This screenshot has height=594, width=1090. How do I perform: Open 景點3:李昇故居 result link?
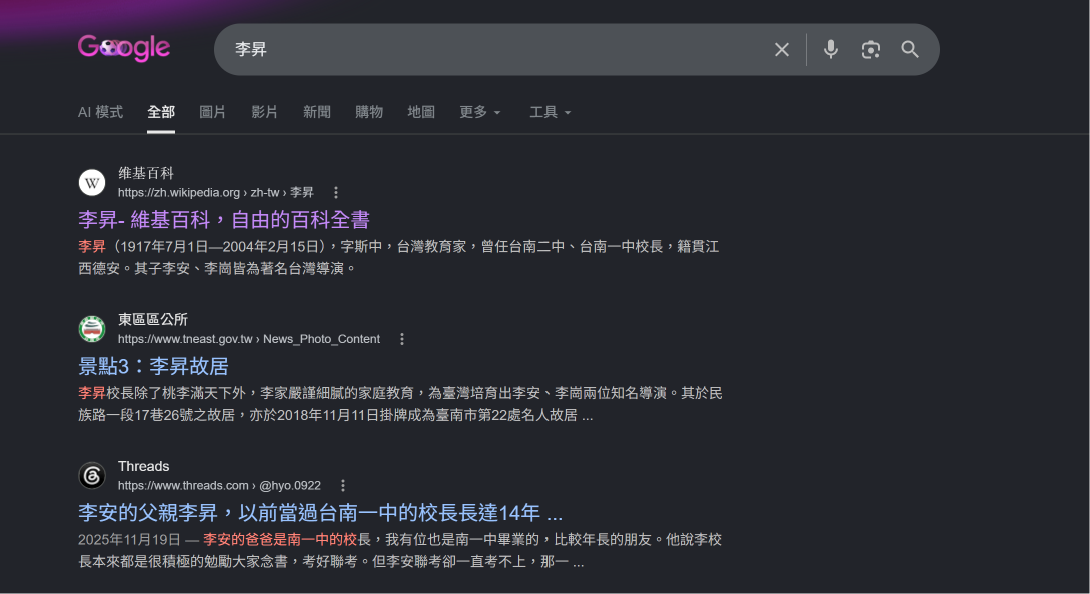pos(154,366)
